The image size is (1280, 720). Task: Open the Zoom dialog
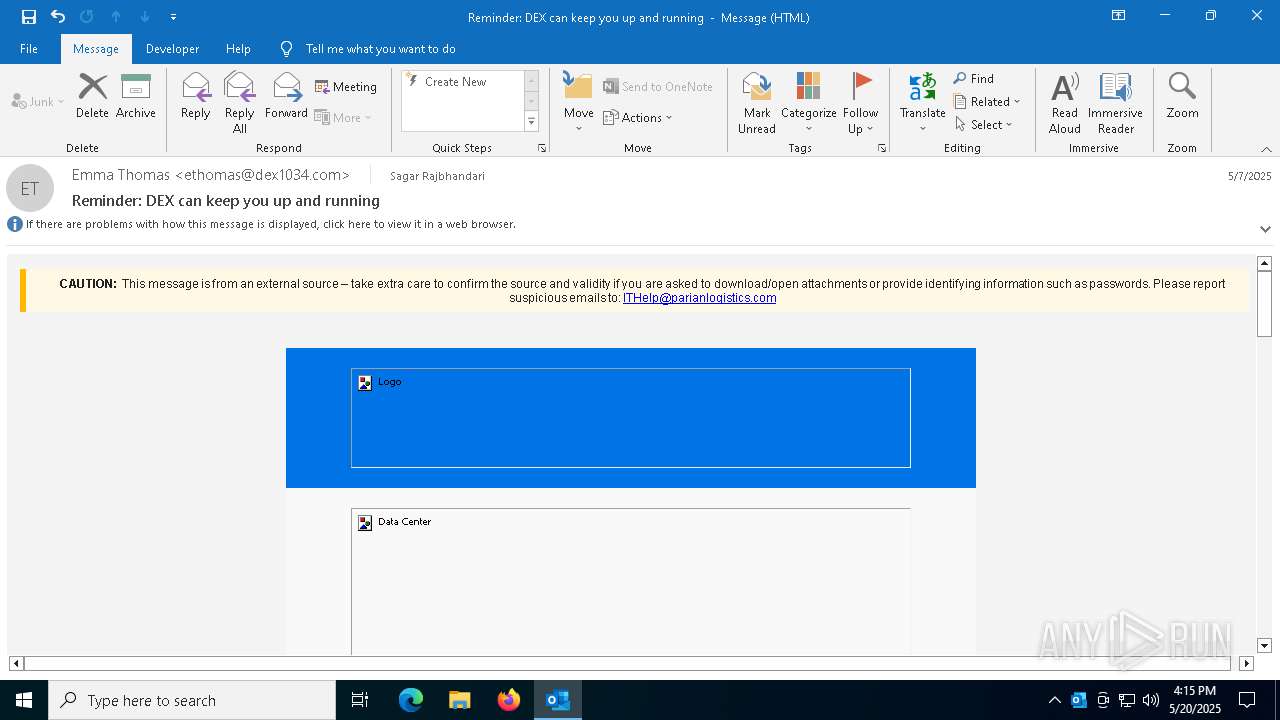coord(1182,96)
